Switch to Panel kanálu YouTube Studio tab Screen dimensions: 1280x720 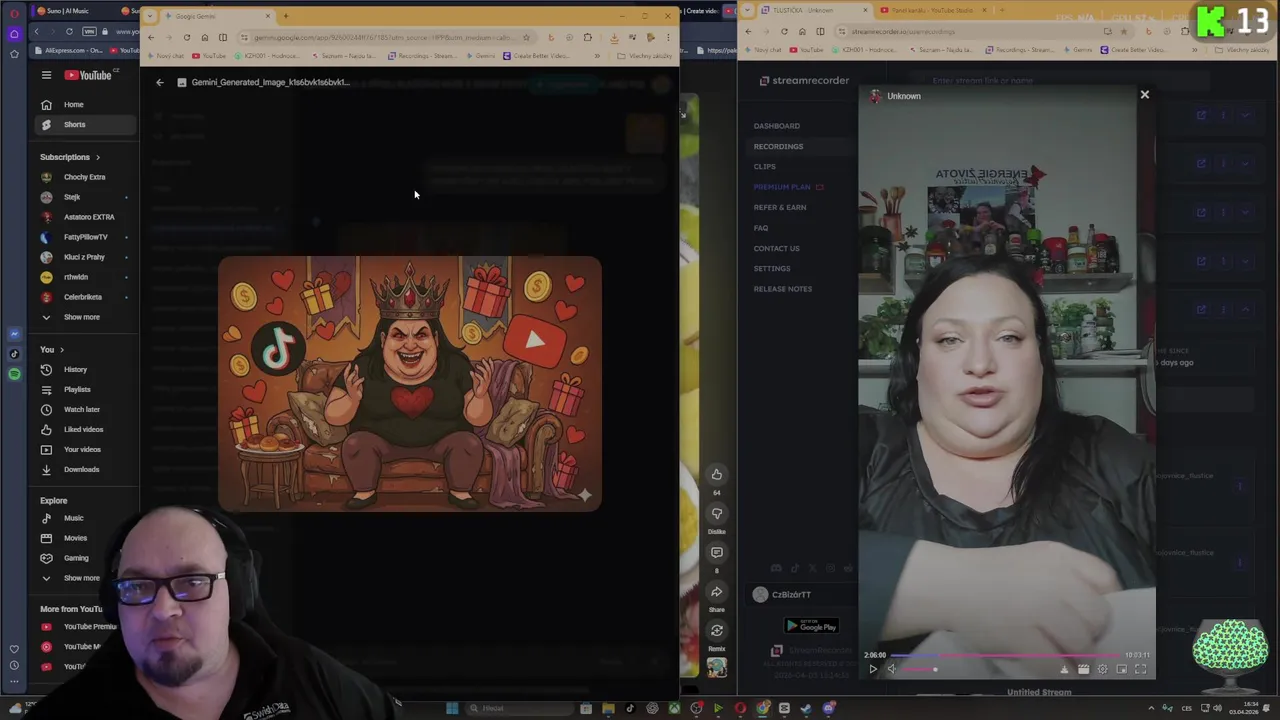click(932, 10)
